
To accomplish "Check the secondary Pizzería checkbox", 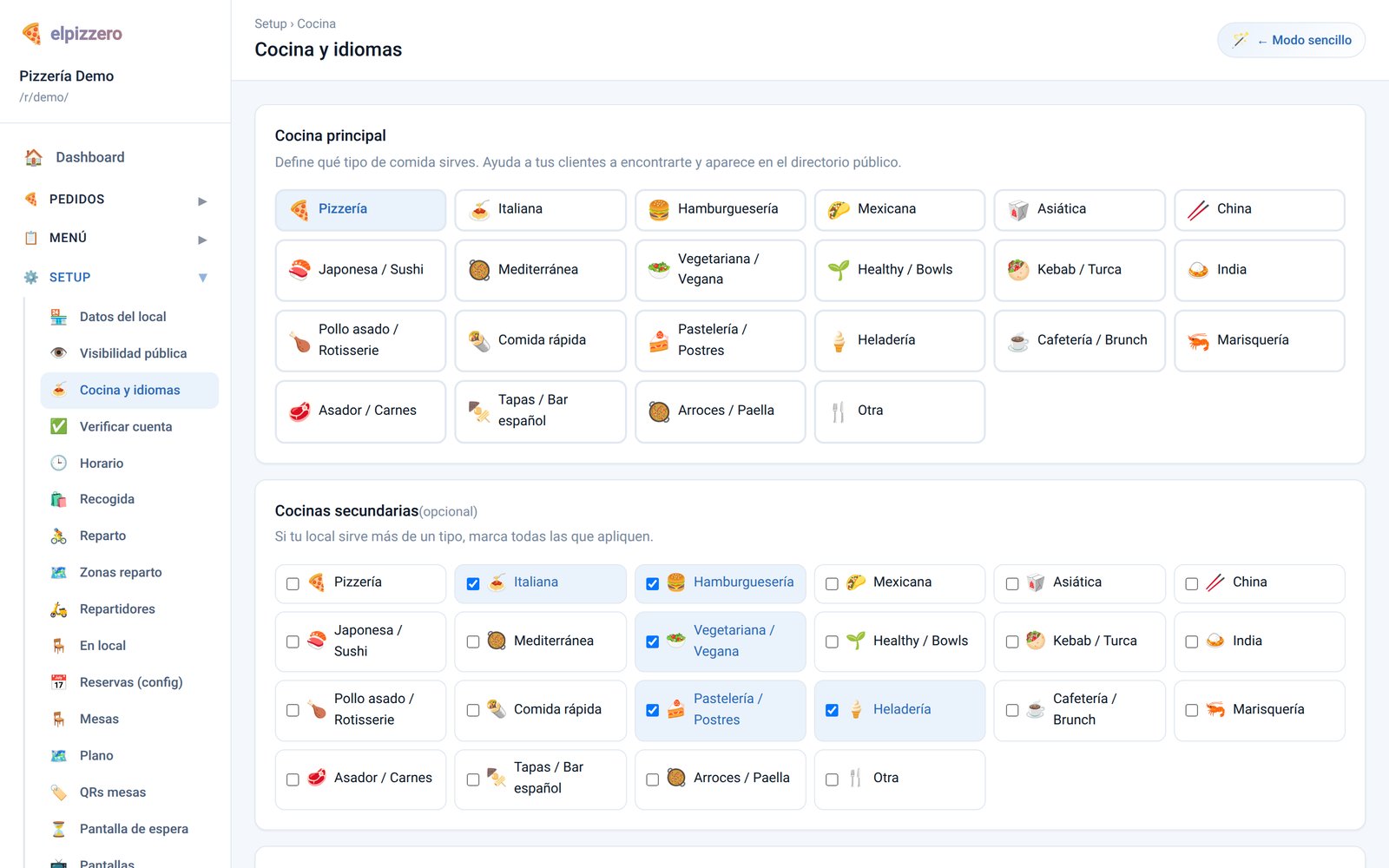I will point(293,584).
